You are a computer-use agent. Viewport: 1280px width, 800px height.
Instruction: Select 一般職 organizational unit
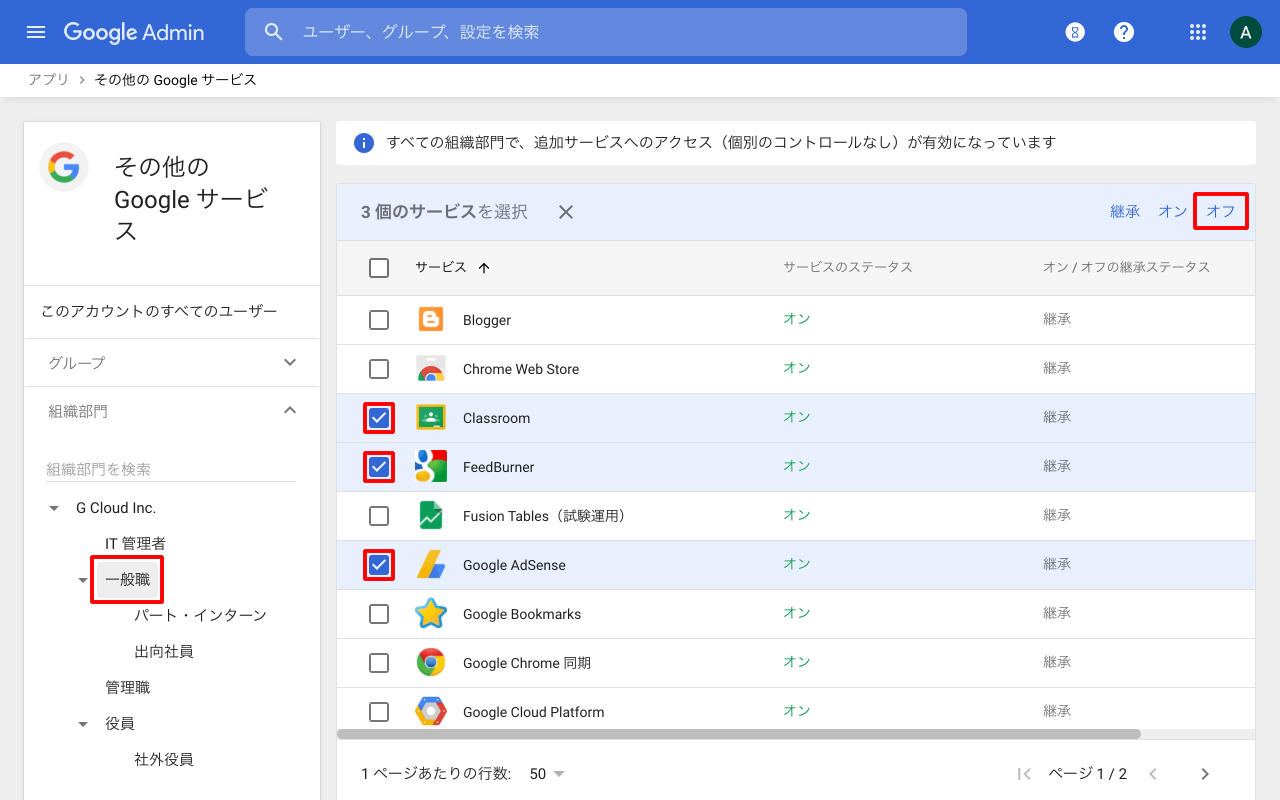point(128,580)
